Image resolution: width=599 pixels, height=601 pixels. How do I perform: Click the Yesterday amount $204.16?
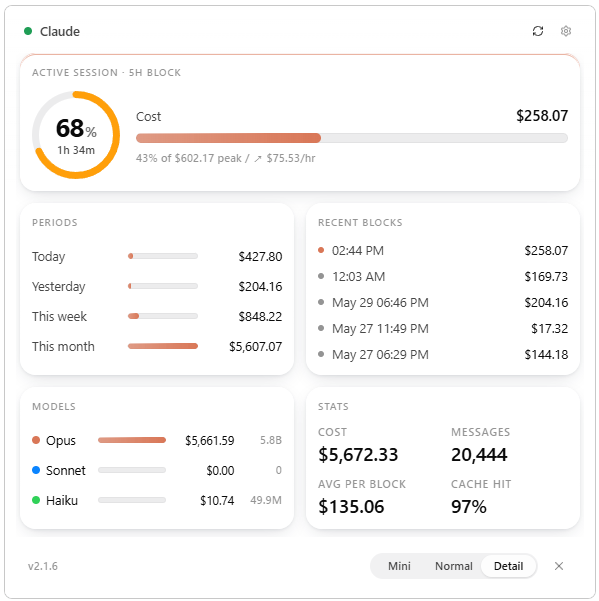(x=260, y=286)
